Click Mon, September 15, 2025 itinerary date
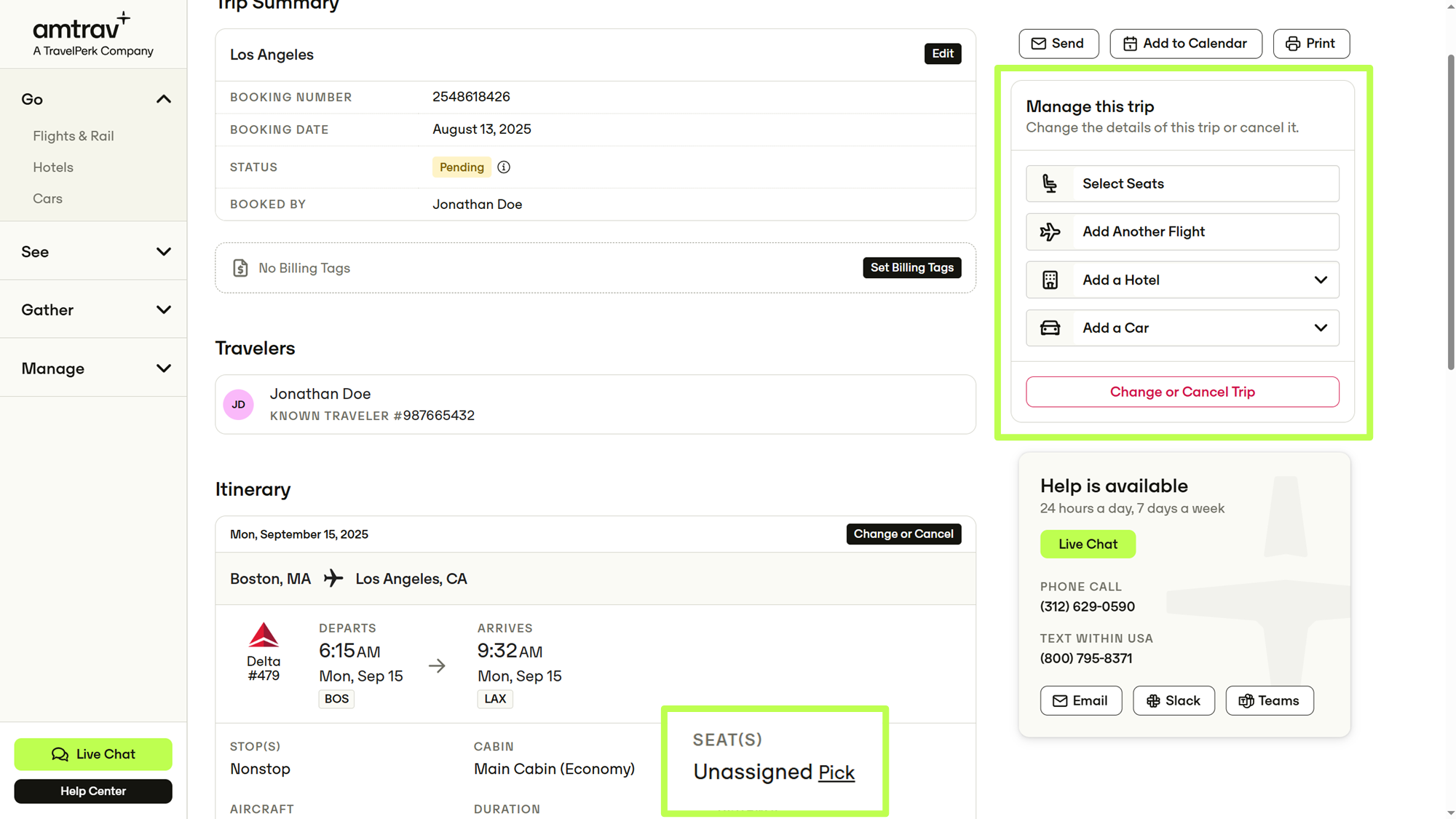1456x819 pixels. [299, 534]
